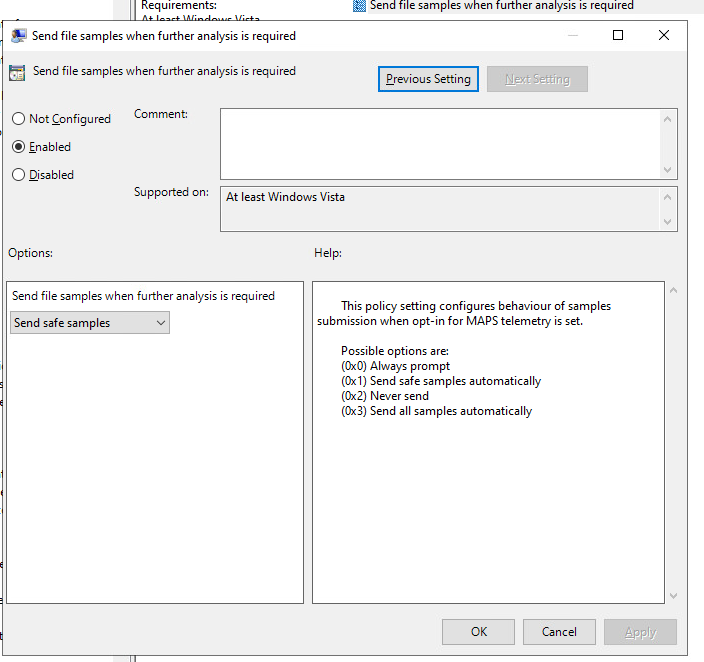Choose the Disabled radio option
The image size is (704, 662).
[x=19, y=175]
